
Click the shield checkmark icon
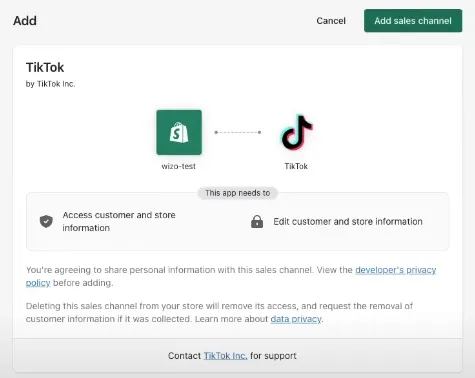(46, 222)
